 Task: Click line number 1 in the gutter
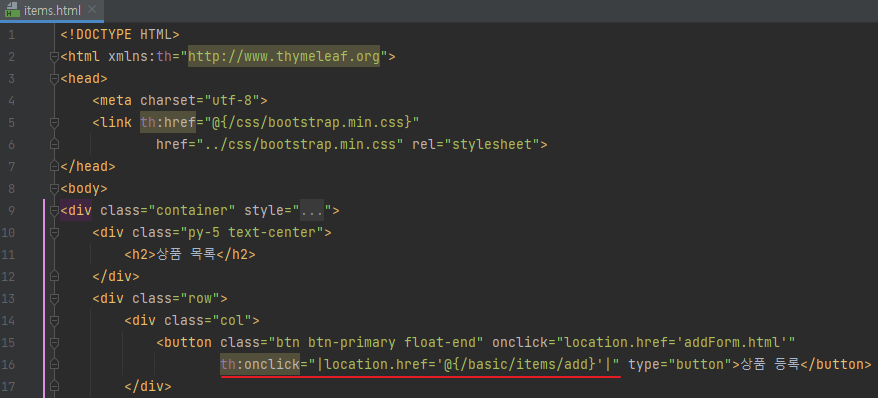click(12, 35)
